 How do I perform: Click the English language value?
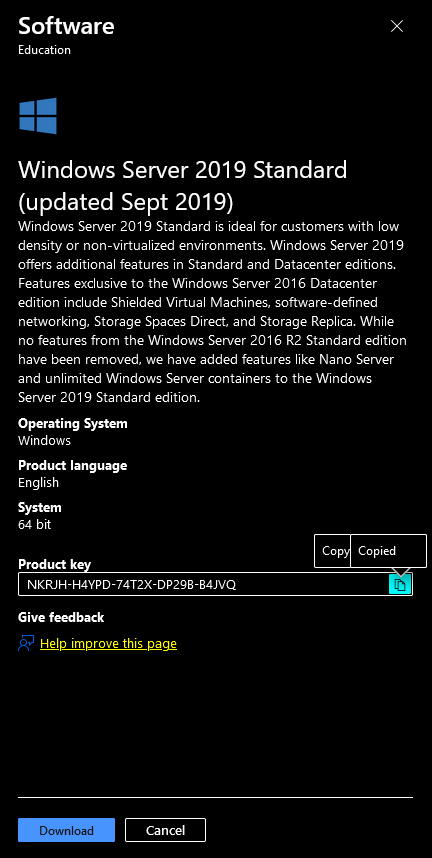(38, 482)
